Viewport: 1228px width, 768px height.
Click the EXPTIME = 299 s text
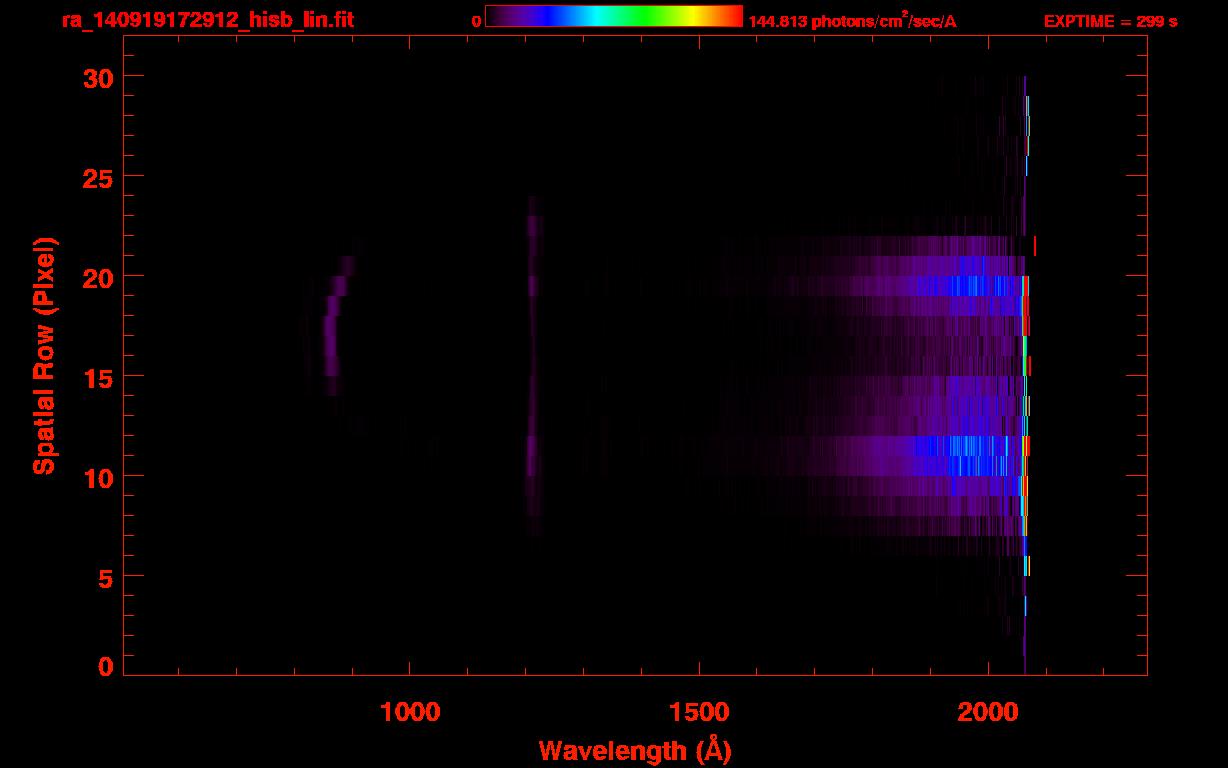point(1110,21)
